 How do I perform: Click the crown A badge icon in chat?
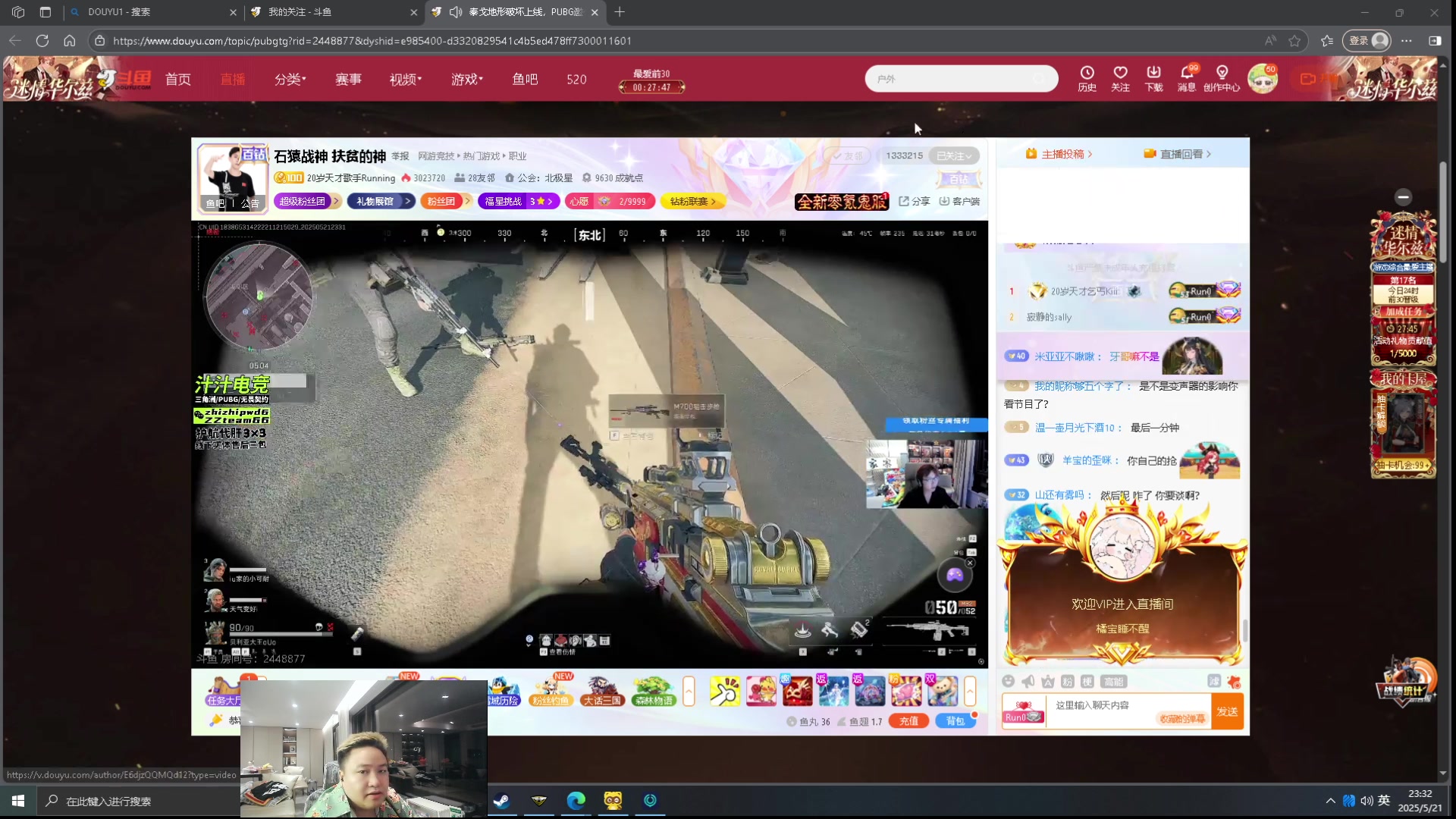tap(1047, 681)
